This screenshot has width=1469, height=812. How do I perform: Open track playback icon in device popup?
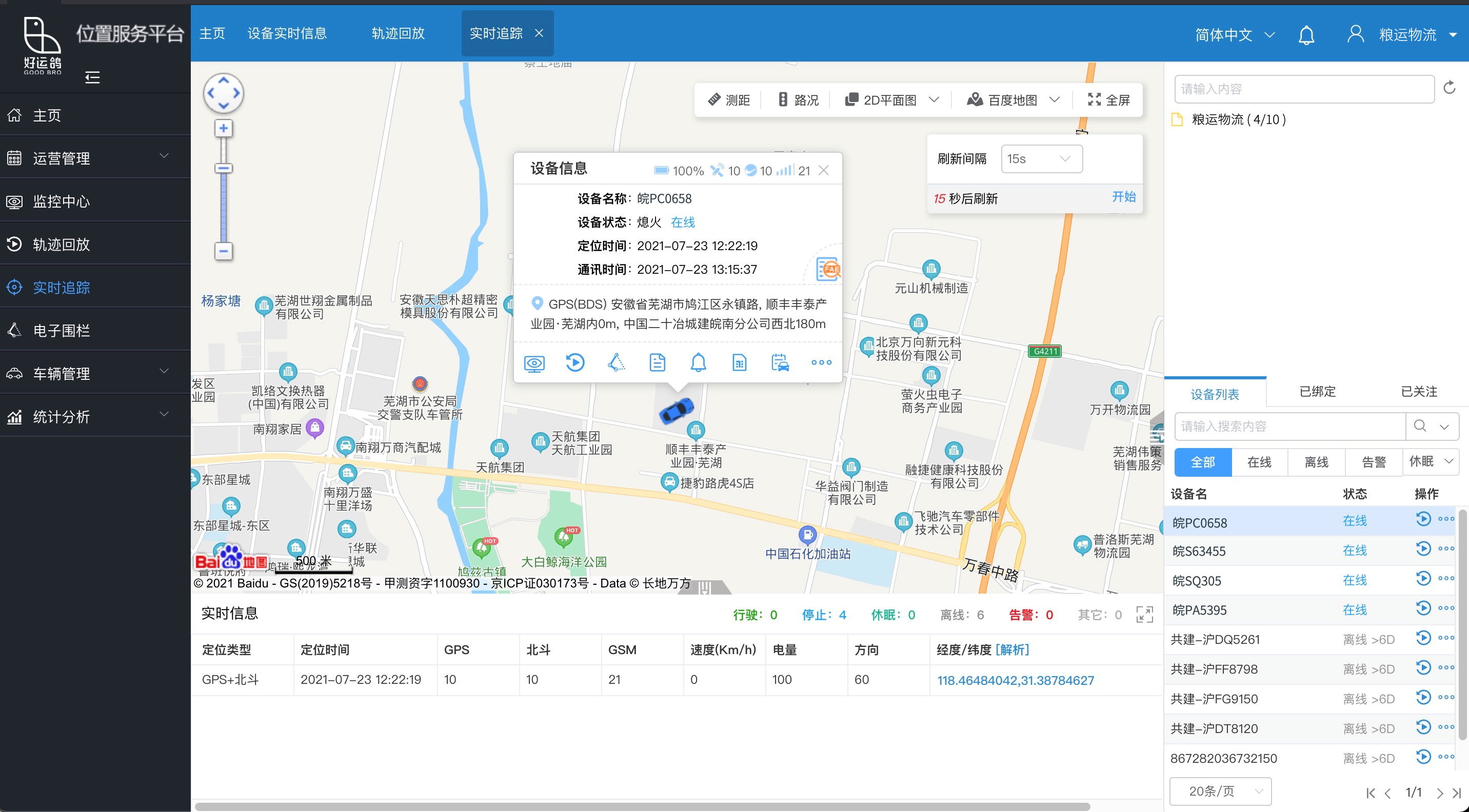(575, 362)
